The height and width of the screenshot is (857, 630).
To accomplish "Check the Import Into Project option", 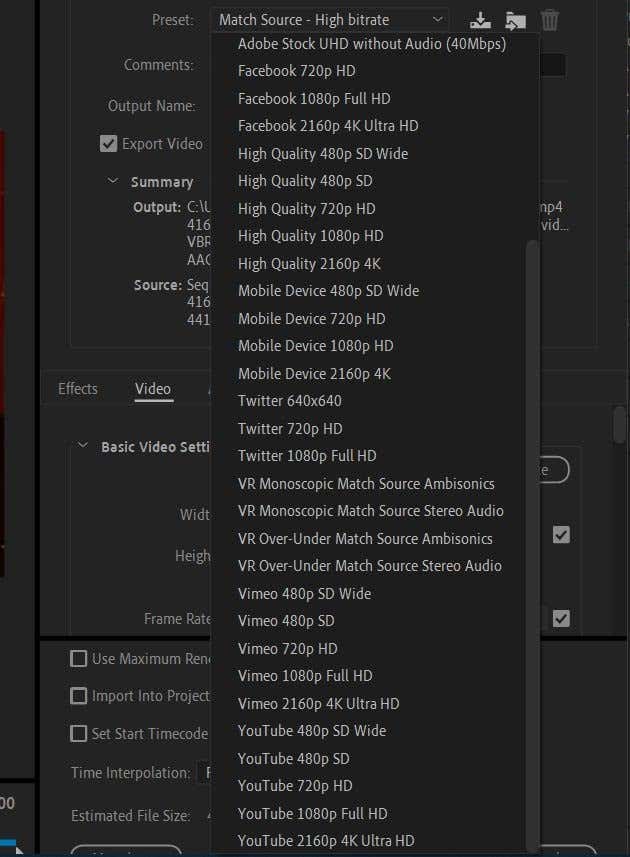I will [x=78, y=696].
